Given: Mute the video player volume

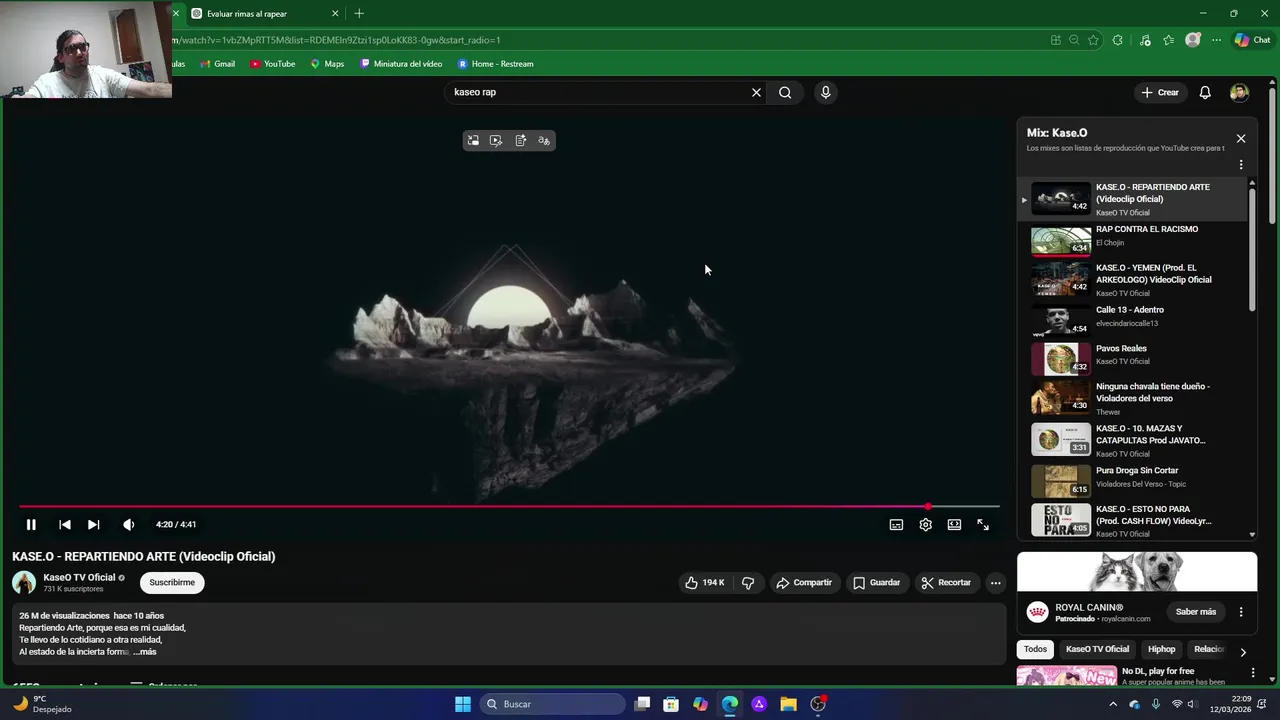Looking at the screenshot, I should 128,524.
